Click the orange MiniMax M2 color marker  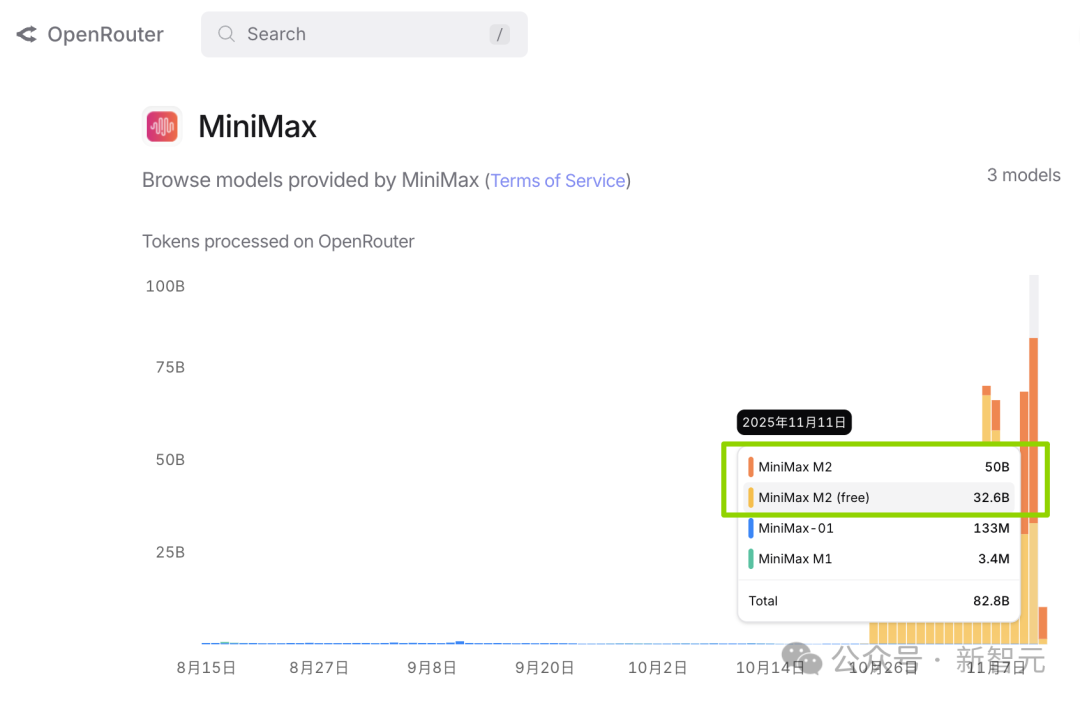tap(751, 467)
